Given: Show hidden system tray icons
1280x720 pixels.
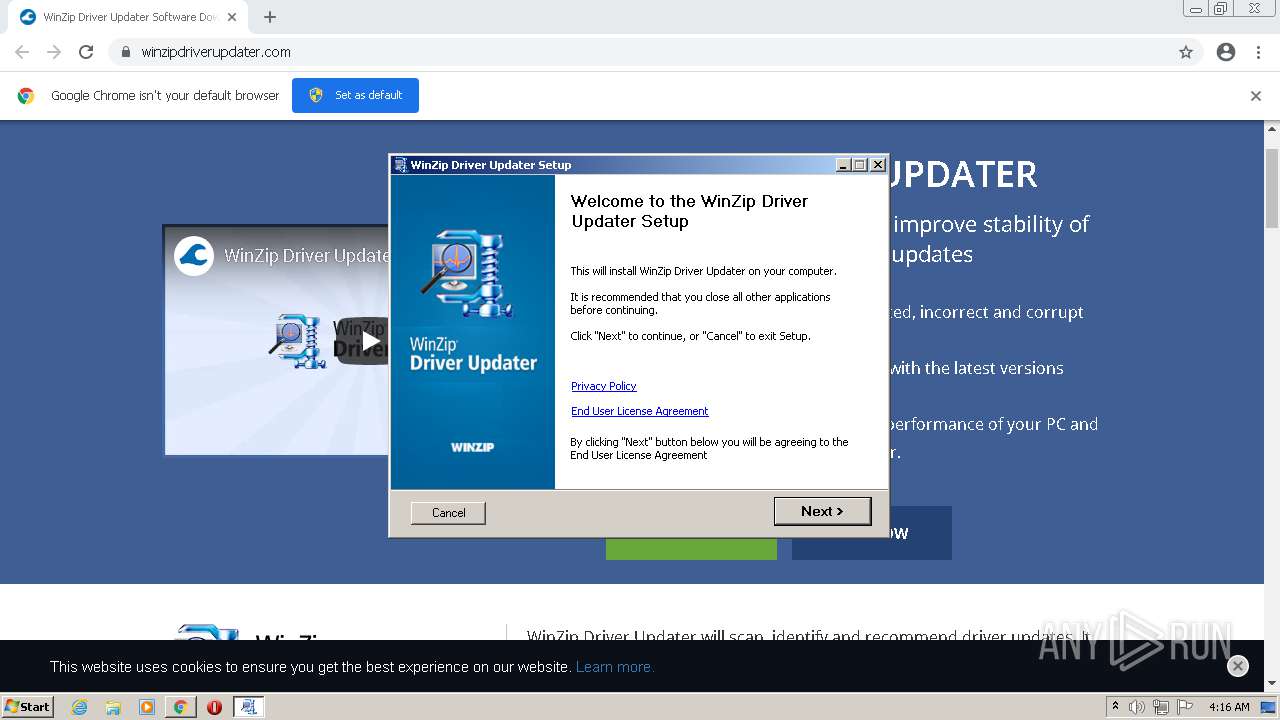Looking at the screenshot, I should 1115,707.
